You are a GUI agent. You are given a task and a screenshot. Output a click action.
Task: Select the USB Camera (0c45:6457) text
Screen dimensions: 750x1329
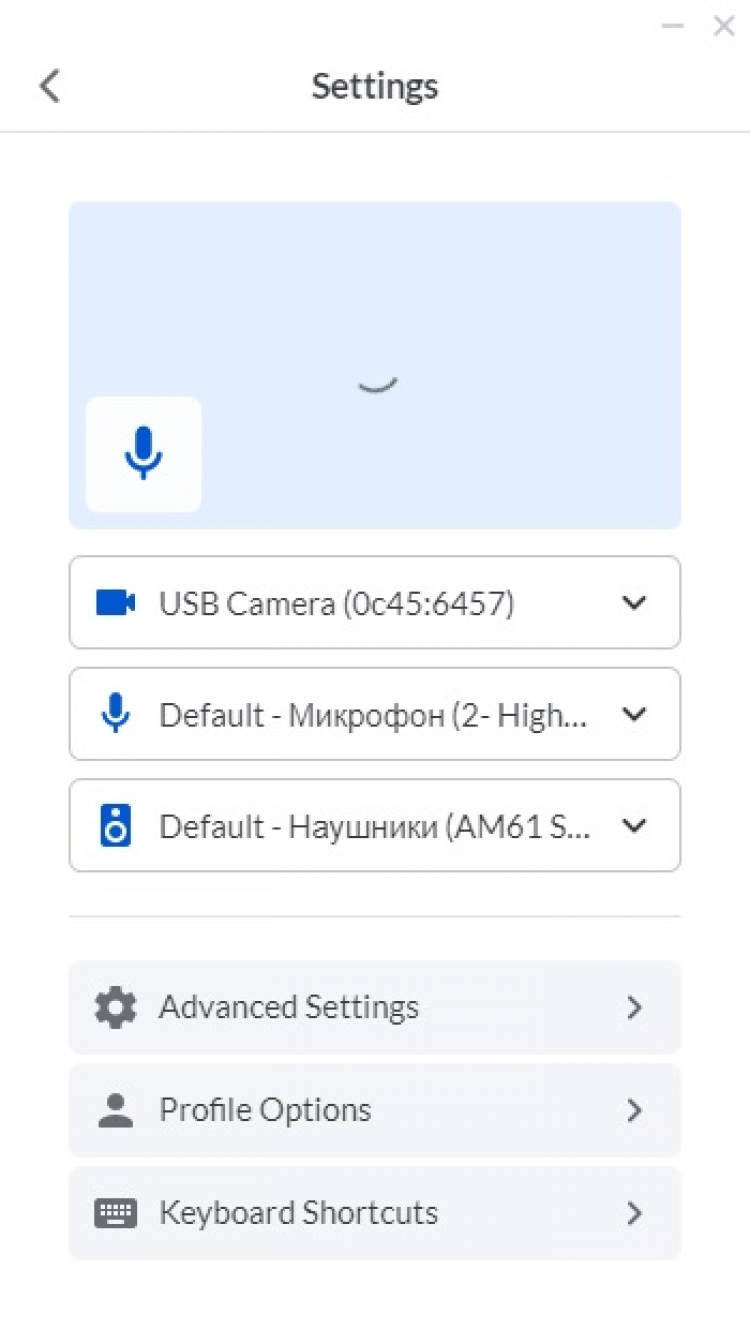point(336,604)
